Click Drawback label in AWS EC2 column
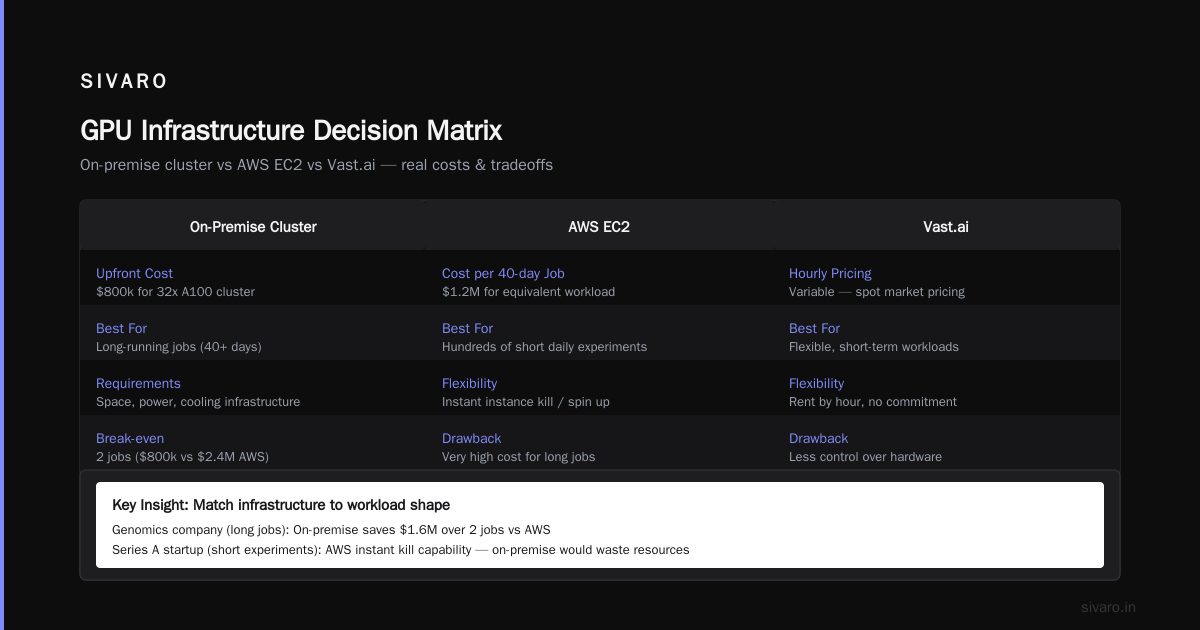Viewport: 1200px width, 630px height. pos(471,438)
